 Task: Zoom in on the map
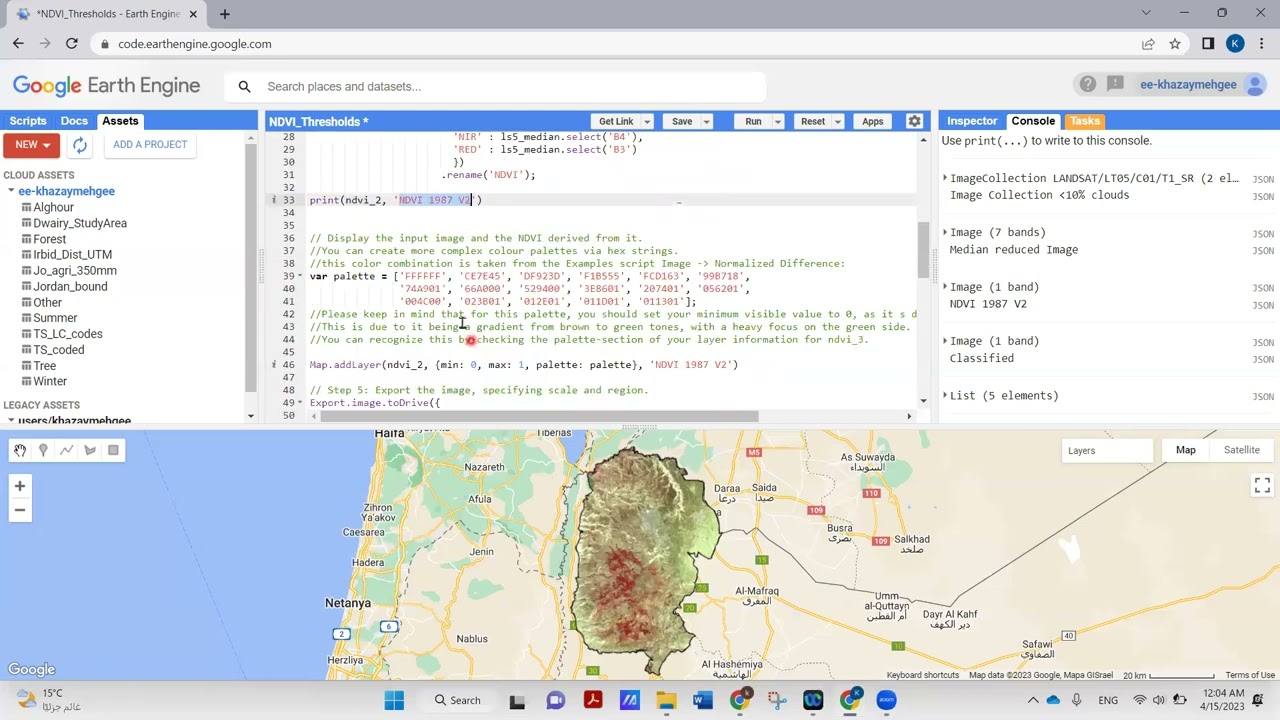click(x=19, y=486)
